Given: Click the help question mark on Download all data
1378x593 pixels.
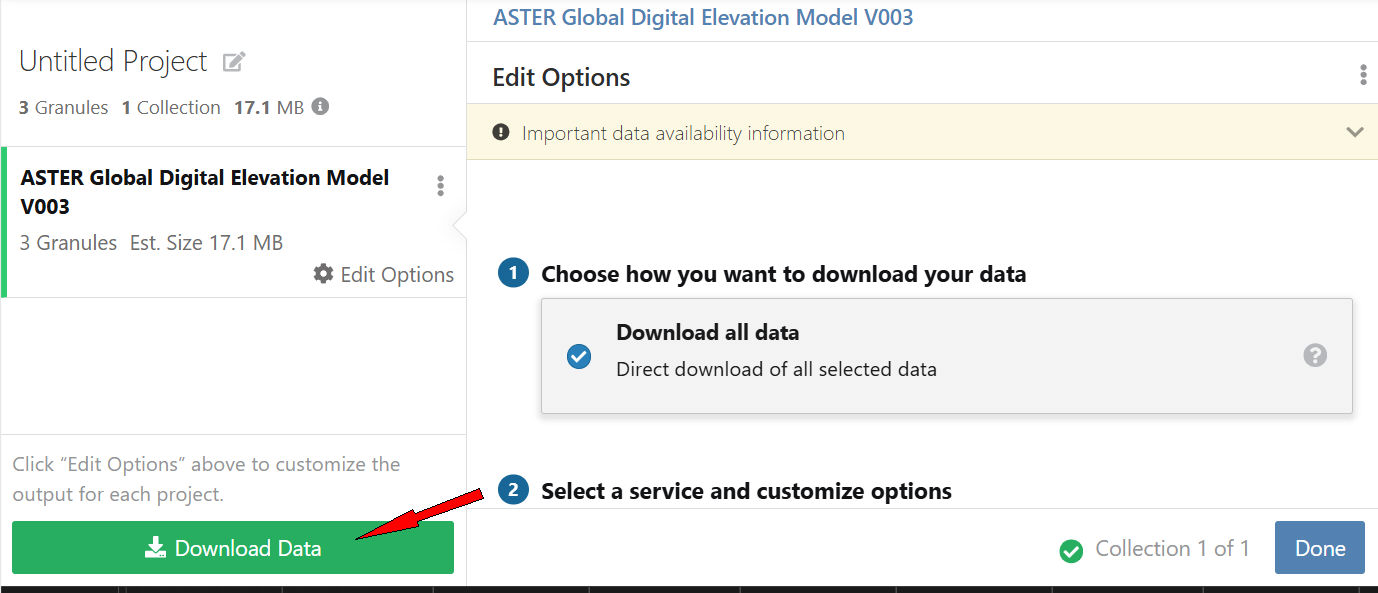Looking at the screenshot, I should point(1315,355).
